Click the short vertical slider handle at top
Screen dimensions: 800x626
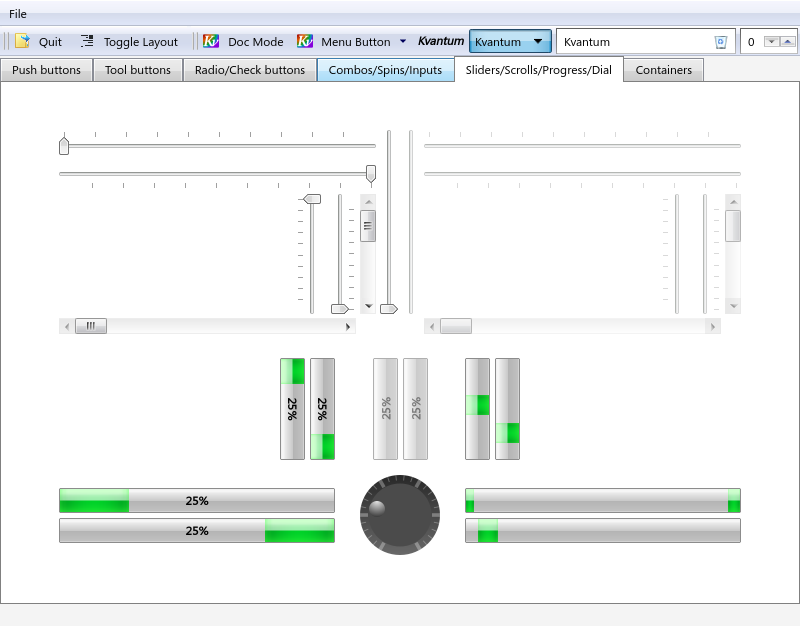click(x=312, y=198)
